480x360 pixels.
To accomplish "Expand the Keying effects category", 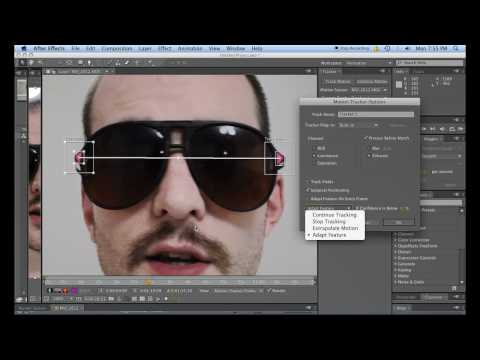I will (395, 270).
